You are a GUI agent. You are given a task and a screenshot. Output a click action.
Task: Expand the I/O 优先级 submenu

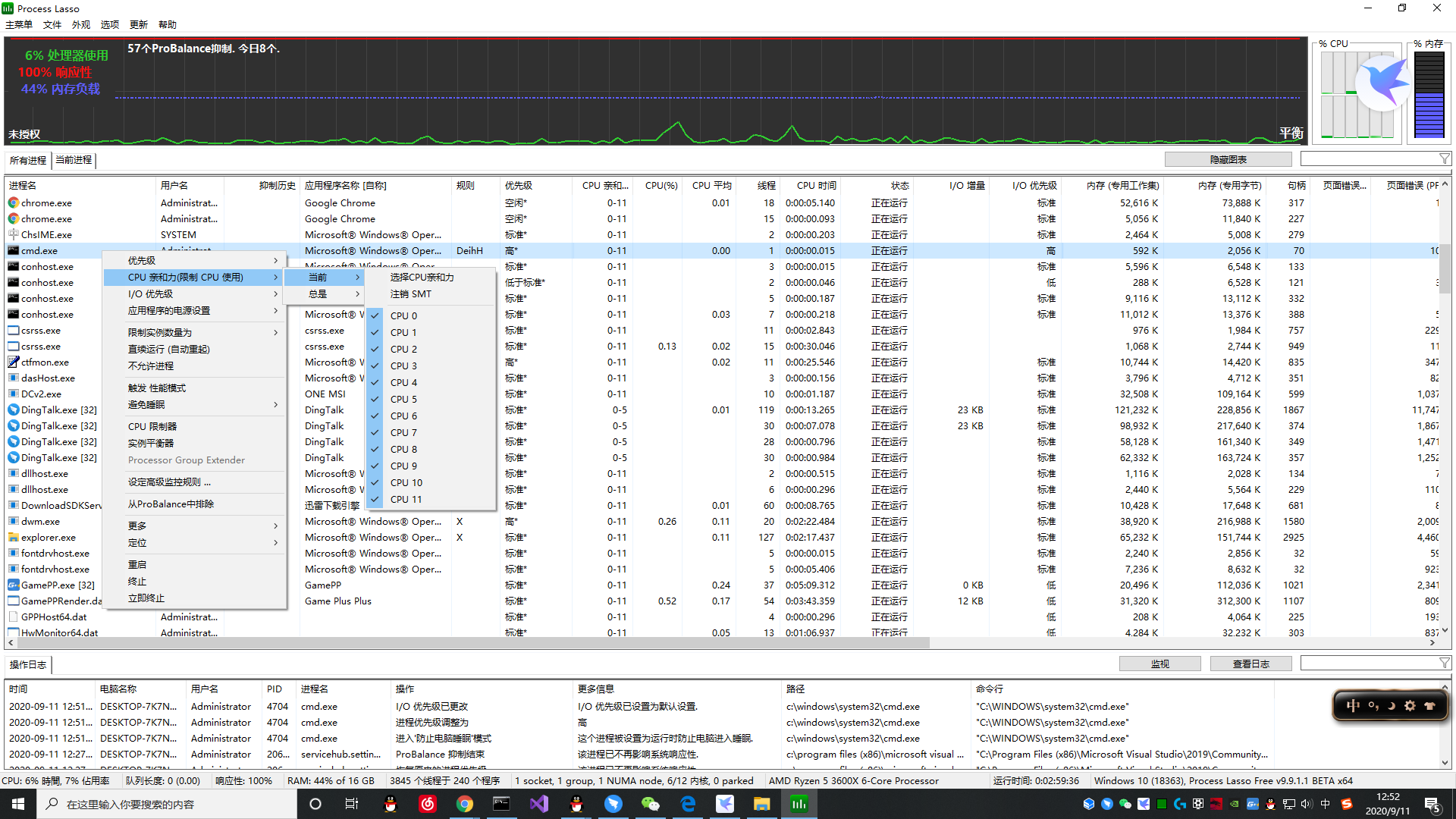[x=194, y=293]
